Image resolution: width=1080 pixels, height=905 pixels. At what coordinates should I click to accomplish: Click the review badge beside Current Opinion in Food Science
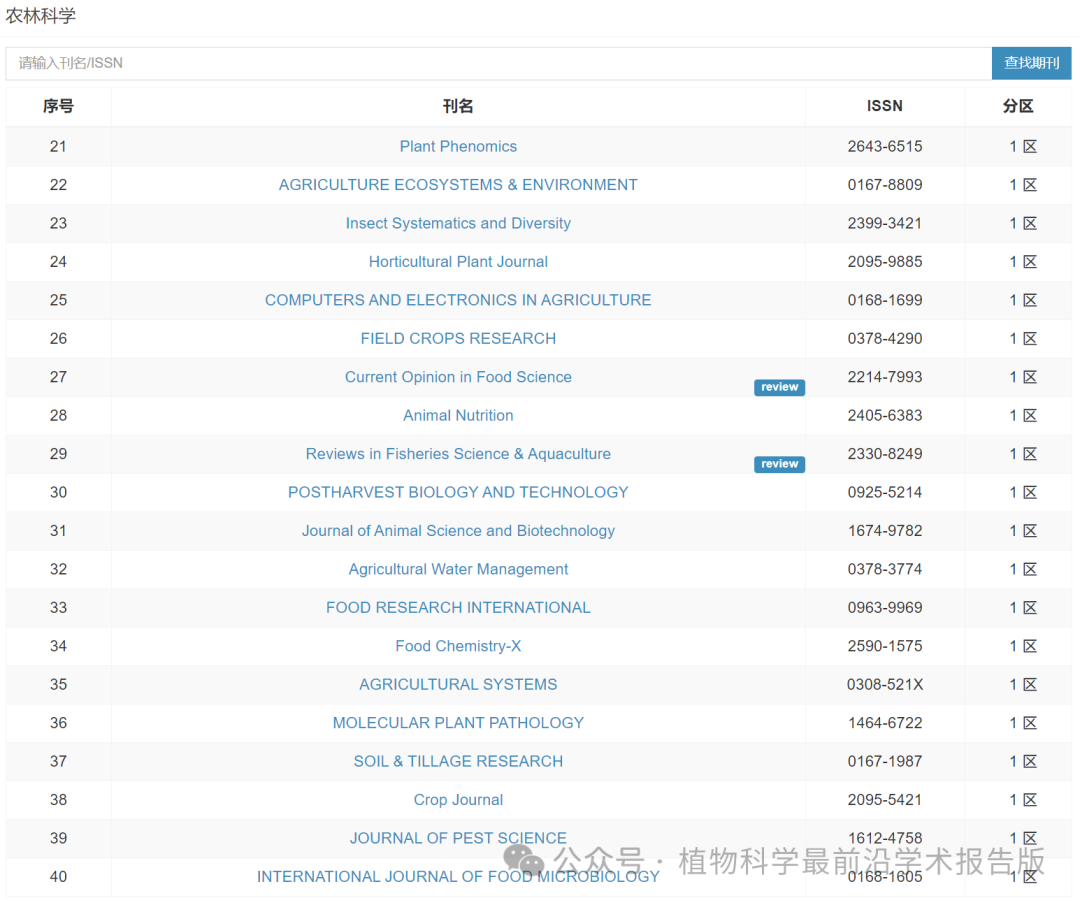pos(779,388)
